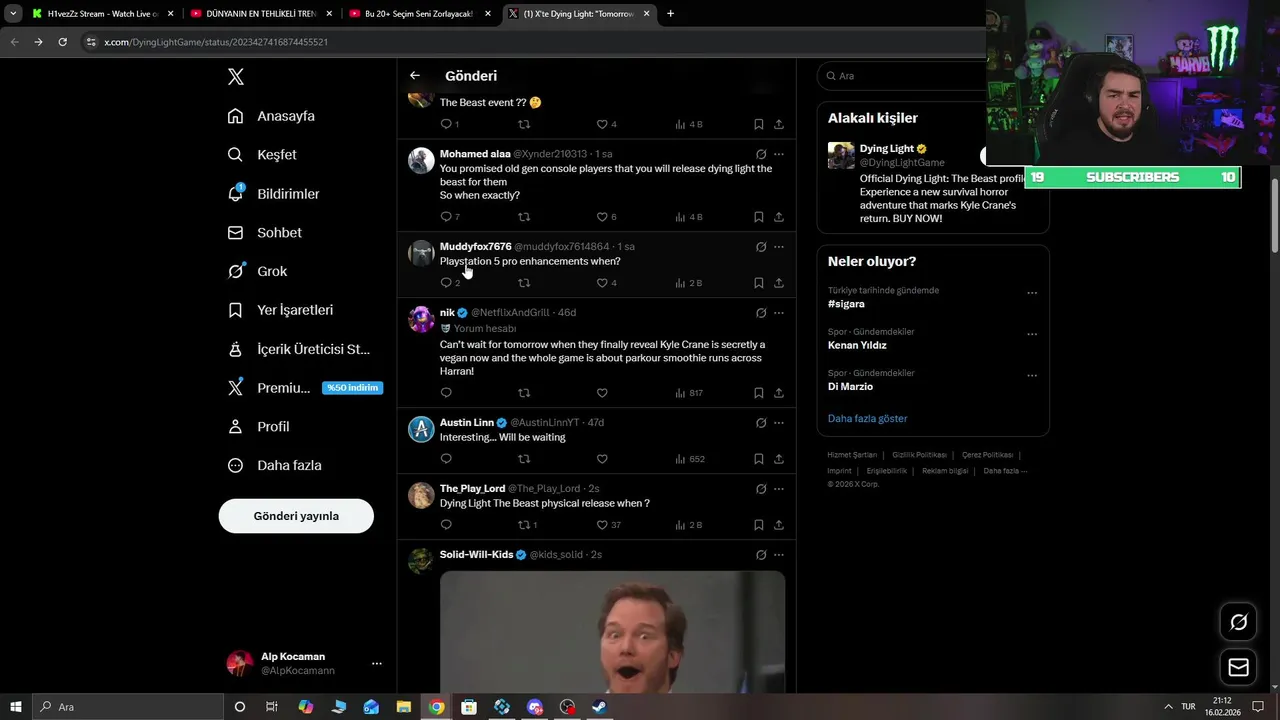Image resolution: width=1280 pixels, height=720 pixels.
Task: Reply to nik's post
Action: pos(446,393)
